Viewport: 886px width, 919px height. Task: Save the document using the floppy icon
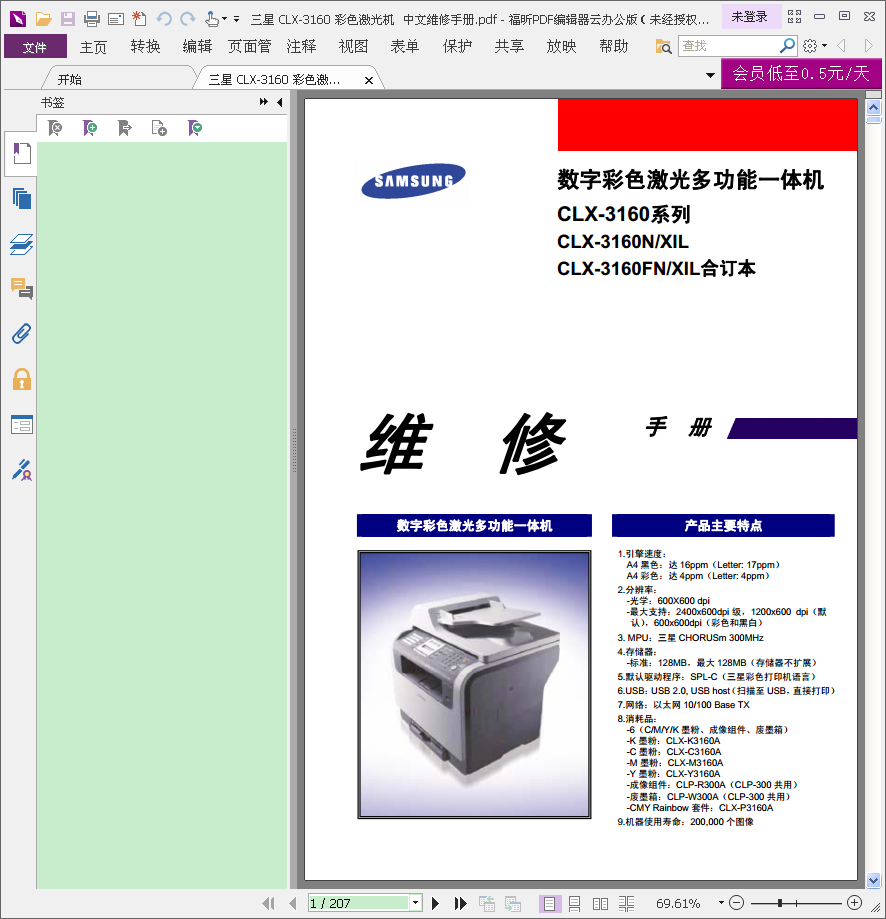pyautogui.click(x=68, y=19)
